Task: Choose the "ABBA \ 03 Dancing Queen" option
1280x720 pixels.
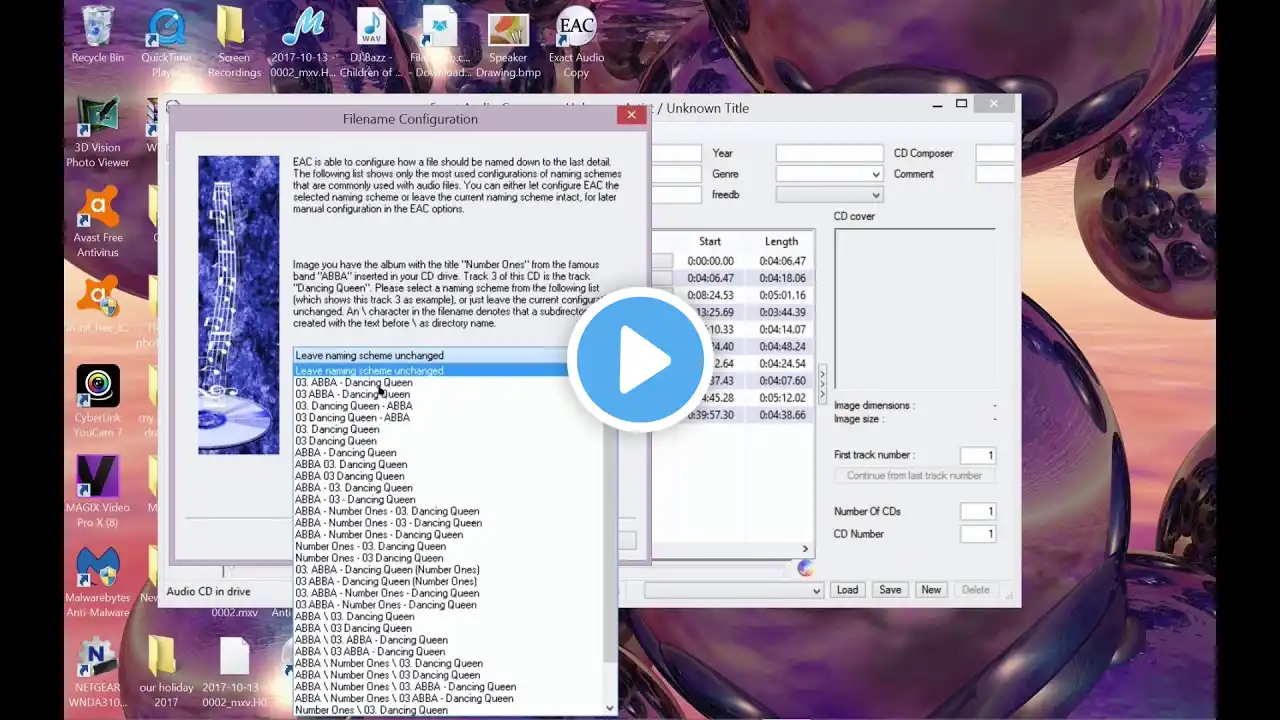Action: pos(354,628)
